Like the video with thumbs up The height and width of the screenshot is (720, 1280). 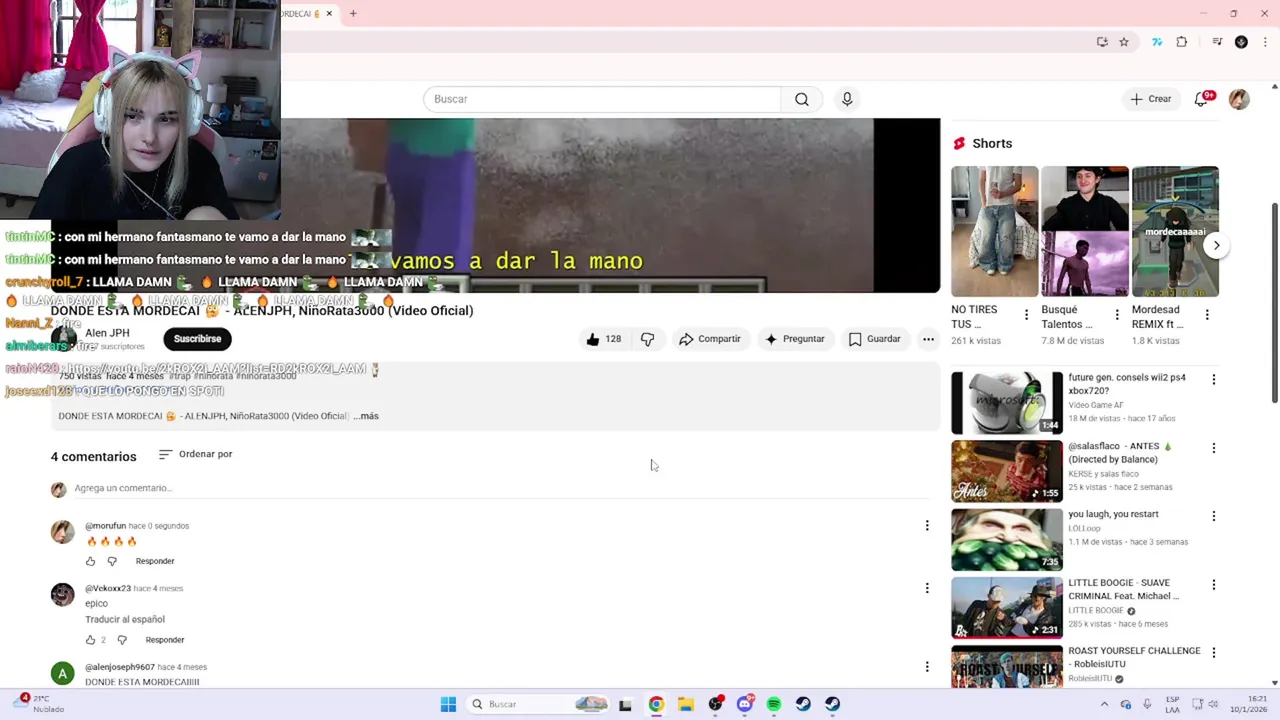(x=603, y=339)
